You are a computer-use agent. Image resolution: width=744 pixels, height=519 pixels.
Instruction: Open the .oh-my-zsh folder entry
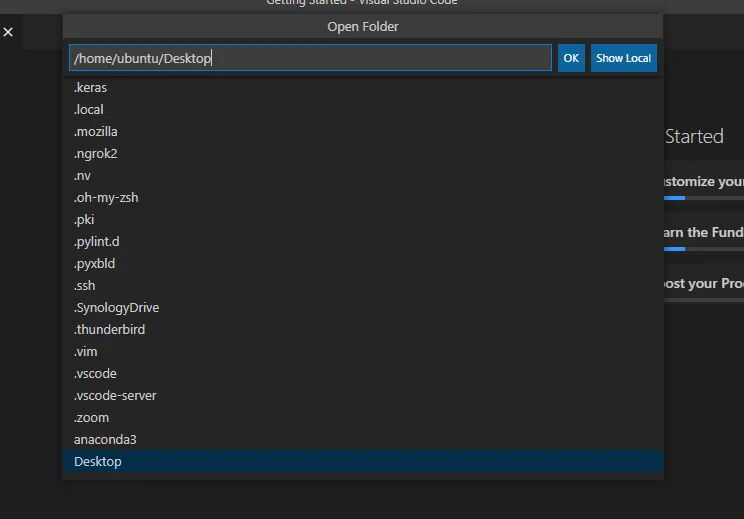(x=106, y=198)
